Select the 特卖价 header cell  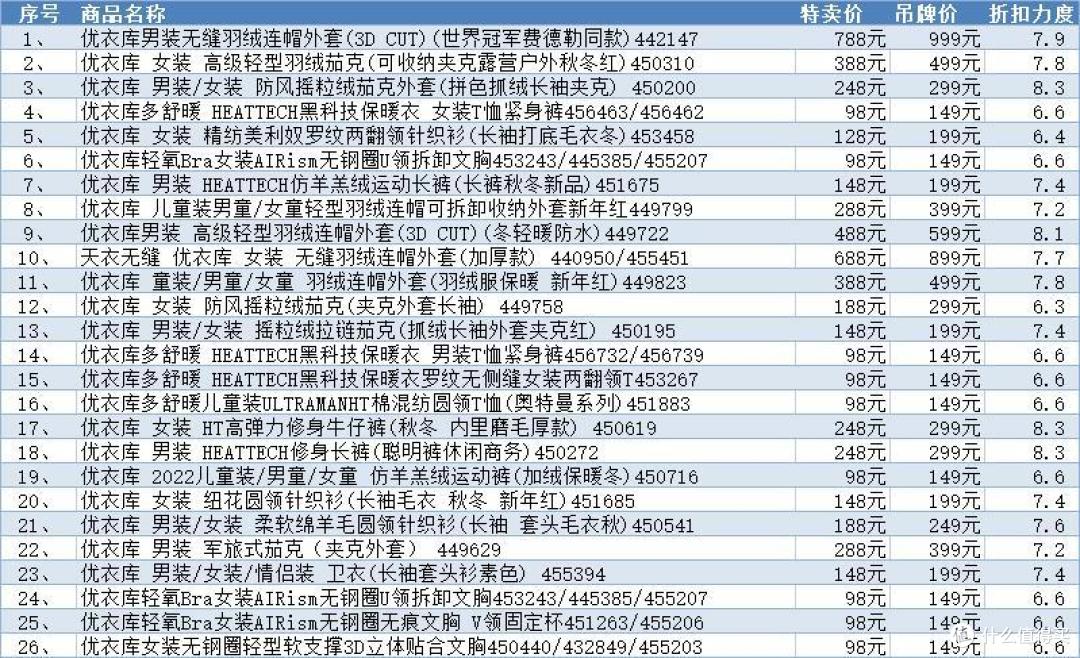pos(831,14)
